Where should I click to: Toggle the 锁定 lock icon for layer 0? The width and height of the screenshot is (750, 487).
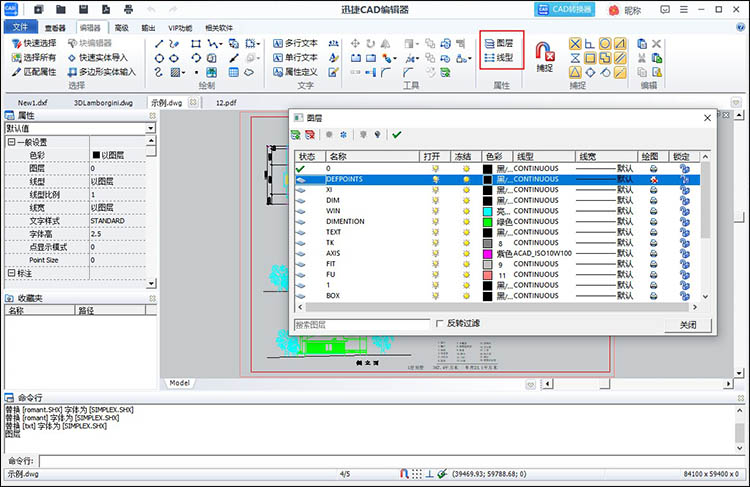click(685, 169)
